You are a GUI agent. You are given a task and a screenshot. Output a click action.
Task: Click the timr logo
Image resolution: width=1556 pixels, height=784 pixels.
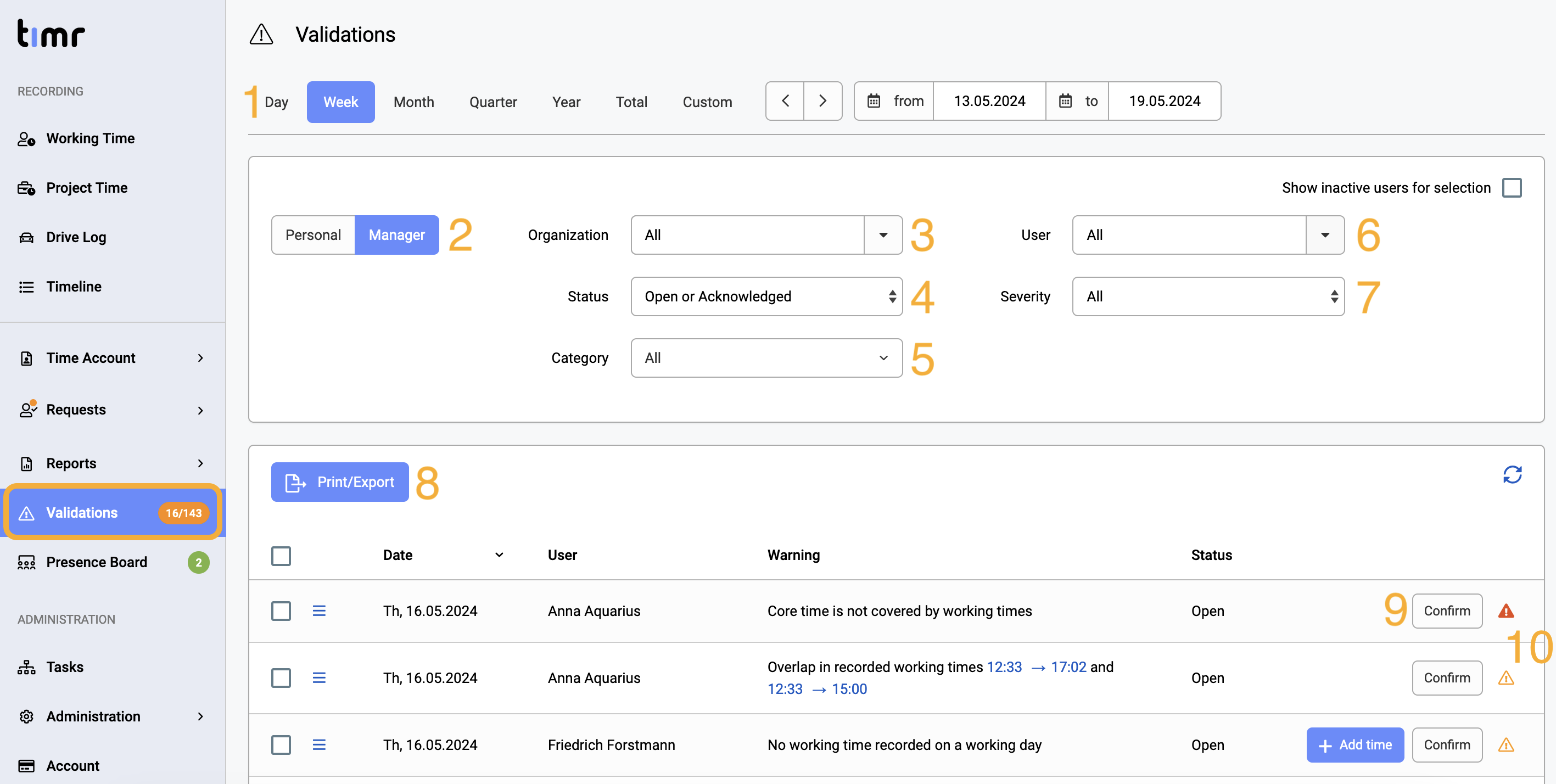pos(52,33)
